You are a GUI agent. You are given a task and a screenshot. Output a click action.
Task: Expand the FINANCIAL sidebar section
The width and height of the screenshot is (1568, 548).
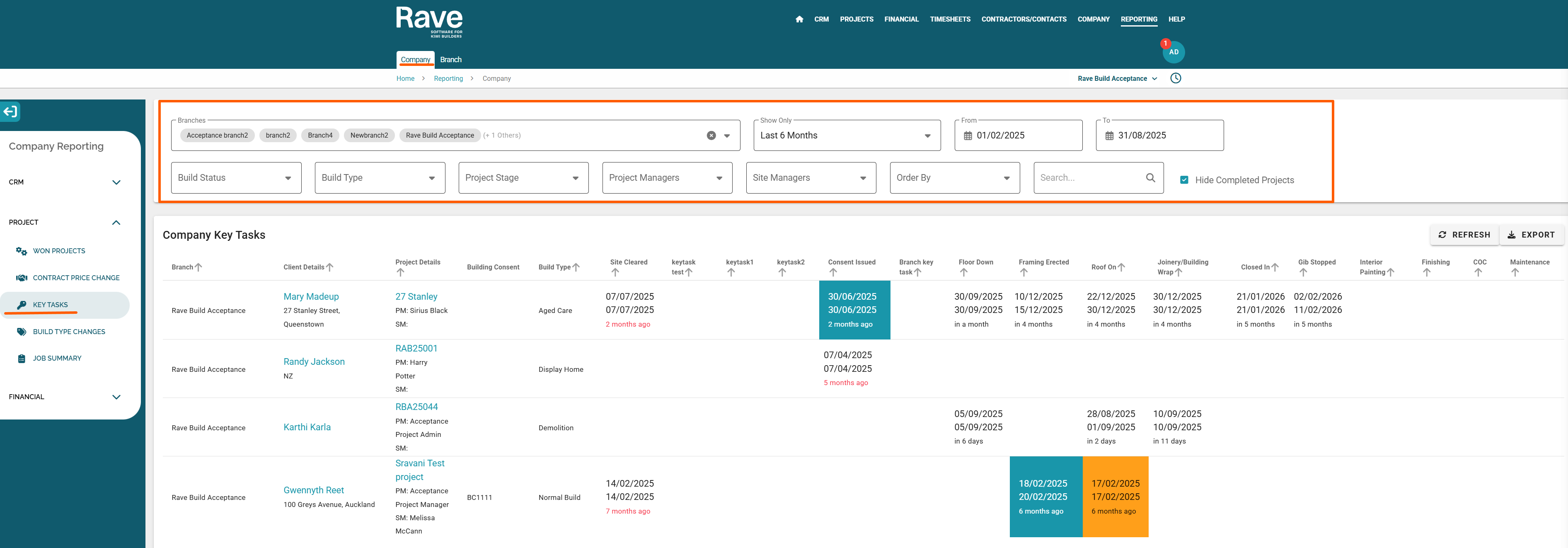pos(116,397)
